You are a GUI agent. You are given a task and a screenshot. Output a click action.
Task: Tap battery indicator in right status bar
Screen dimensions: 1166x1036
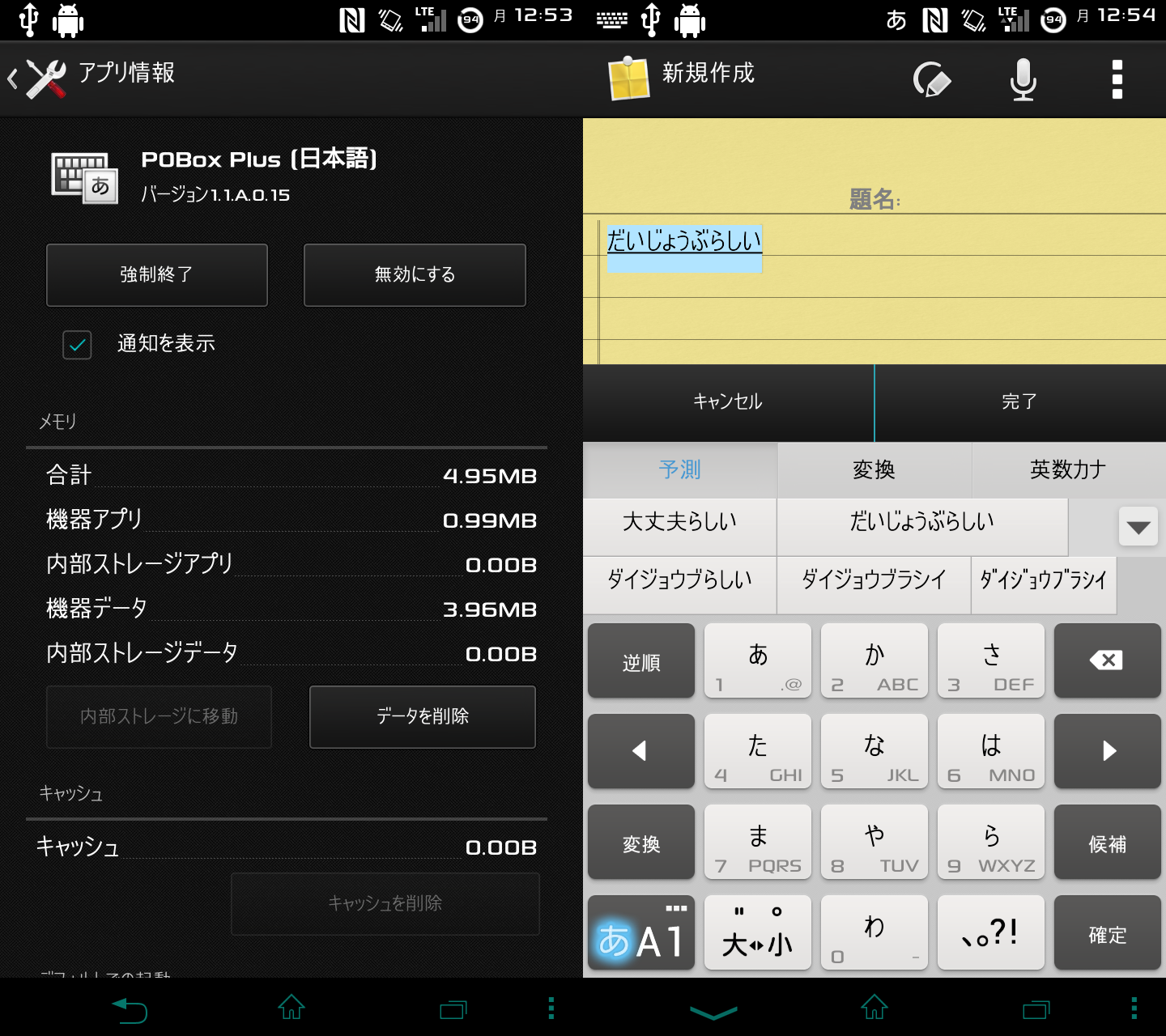(1053, 20)
